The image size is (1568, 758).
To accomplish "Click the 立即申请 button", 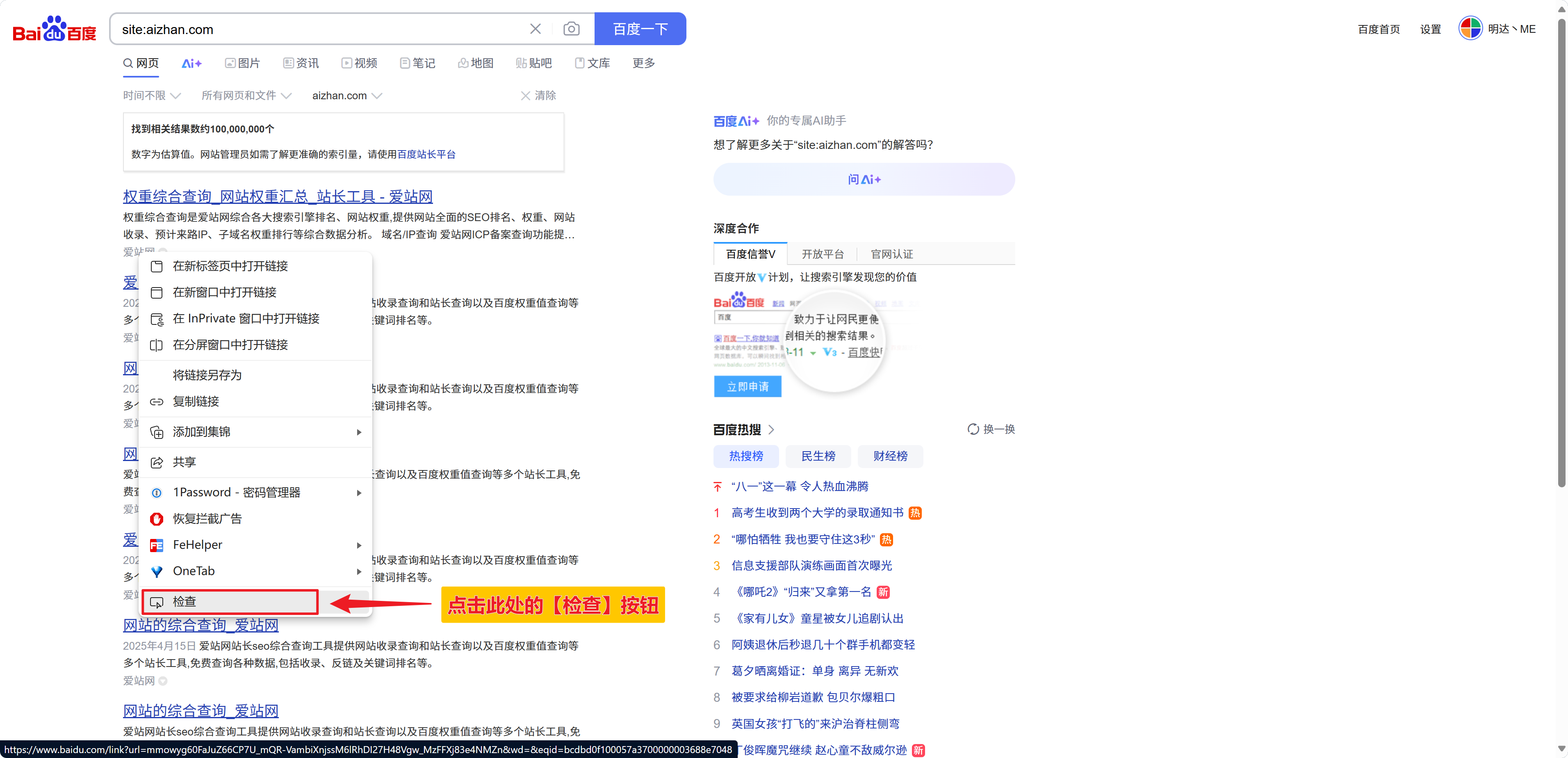I will click(748, 386).
